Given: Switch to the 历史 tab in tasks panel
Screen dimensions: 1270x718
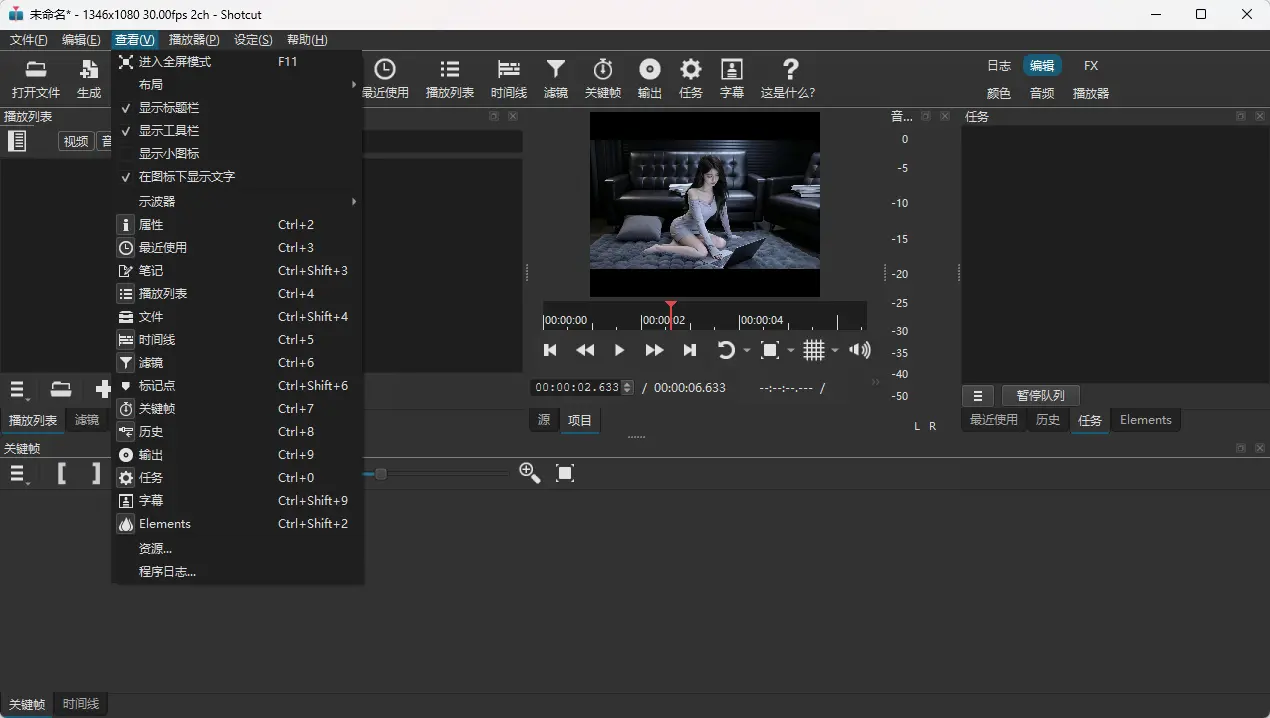Looking at the screenshot, I should click(1048, 420).
